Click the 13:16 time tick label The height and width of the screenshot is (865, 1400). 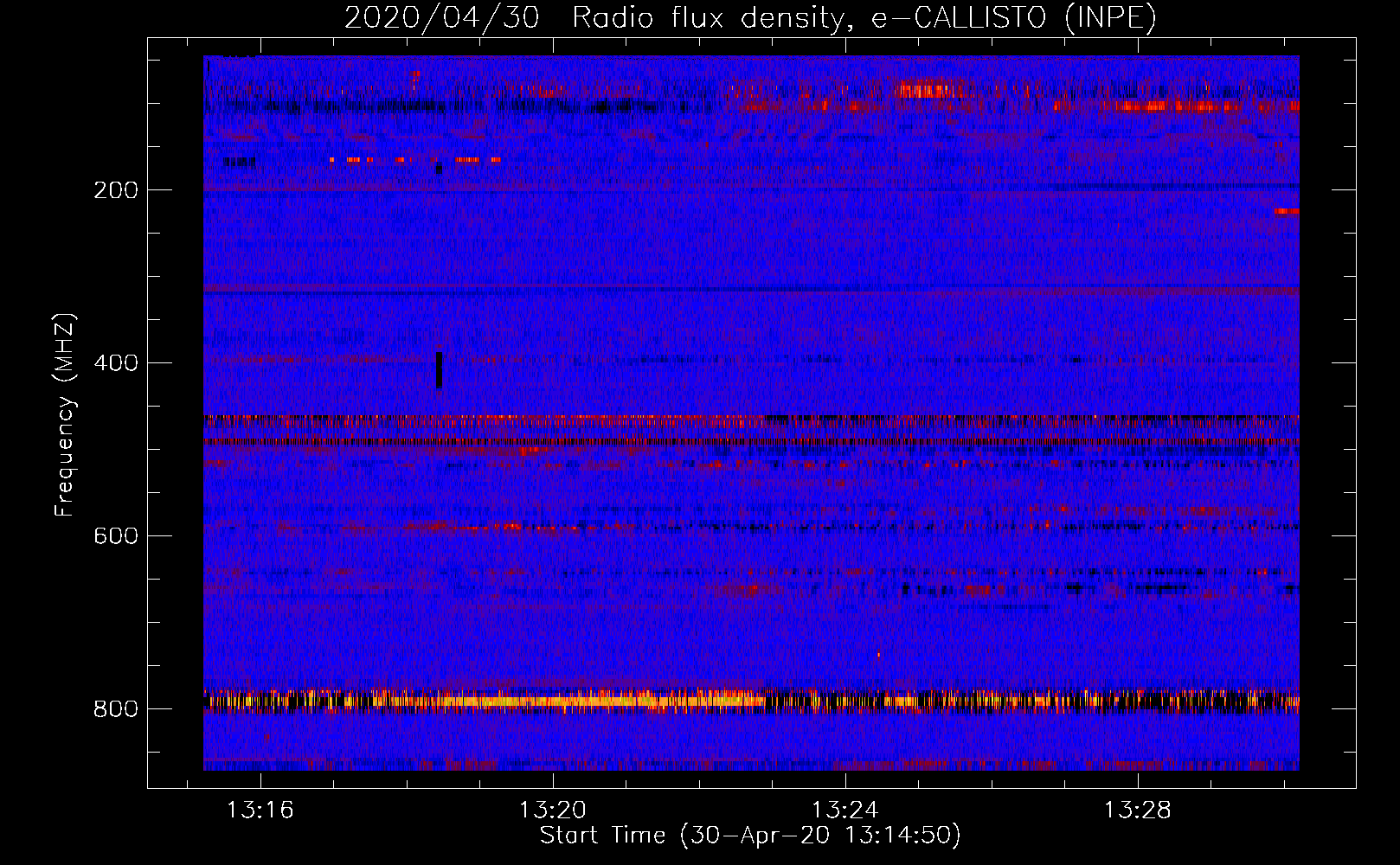[x=260, y=811]
